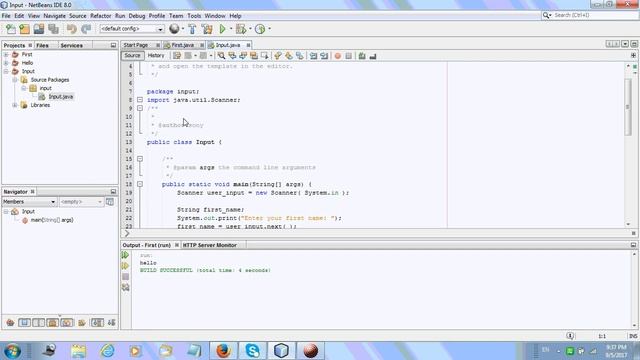640x360 pixels.
Task: Click Find Next Occurrence icon
Action: tap(243, 56)
